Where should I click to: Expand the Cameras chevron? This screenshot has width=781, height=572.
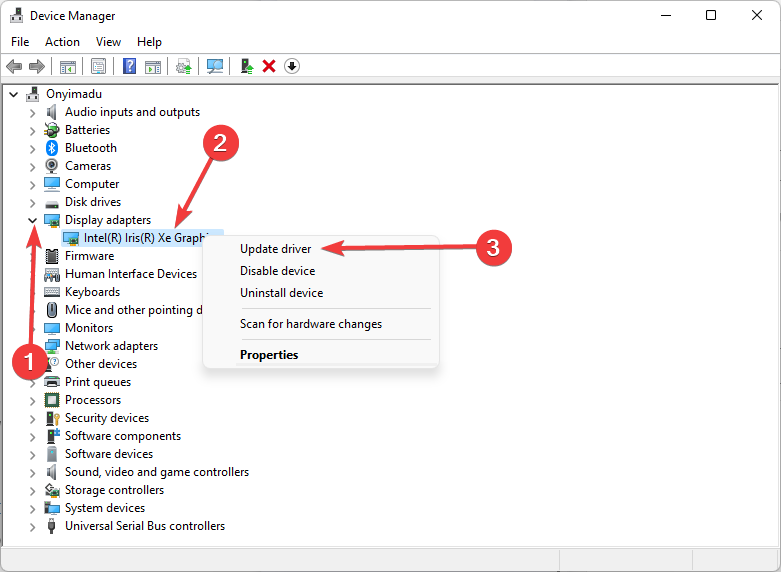point(32,167)
